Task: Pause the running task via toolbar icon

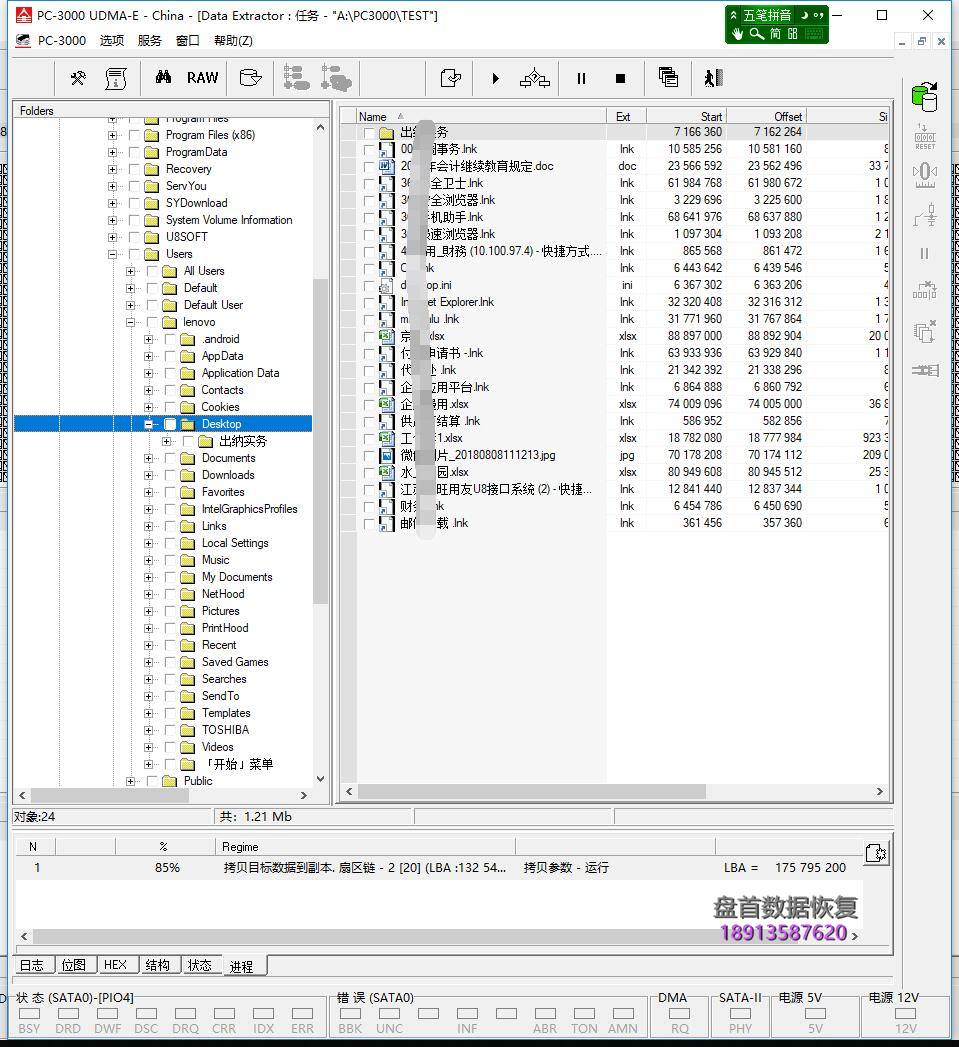Action: coord(580,78)
